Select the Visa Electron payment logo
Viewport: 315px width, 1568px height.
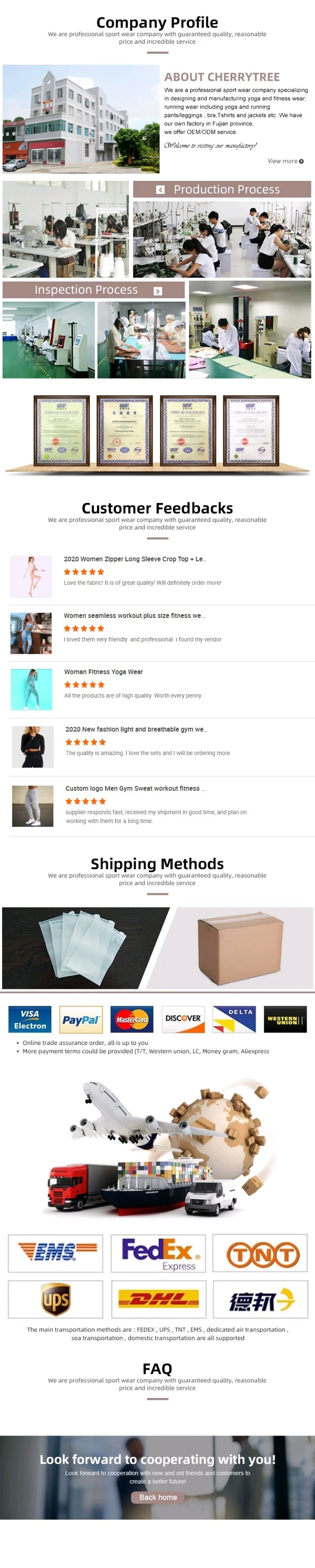[x=30, y=1019]
